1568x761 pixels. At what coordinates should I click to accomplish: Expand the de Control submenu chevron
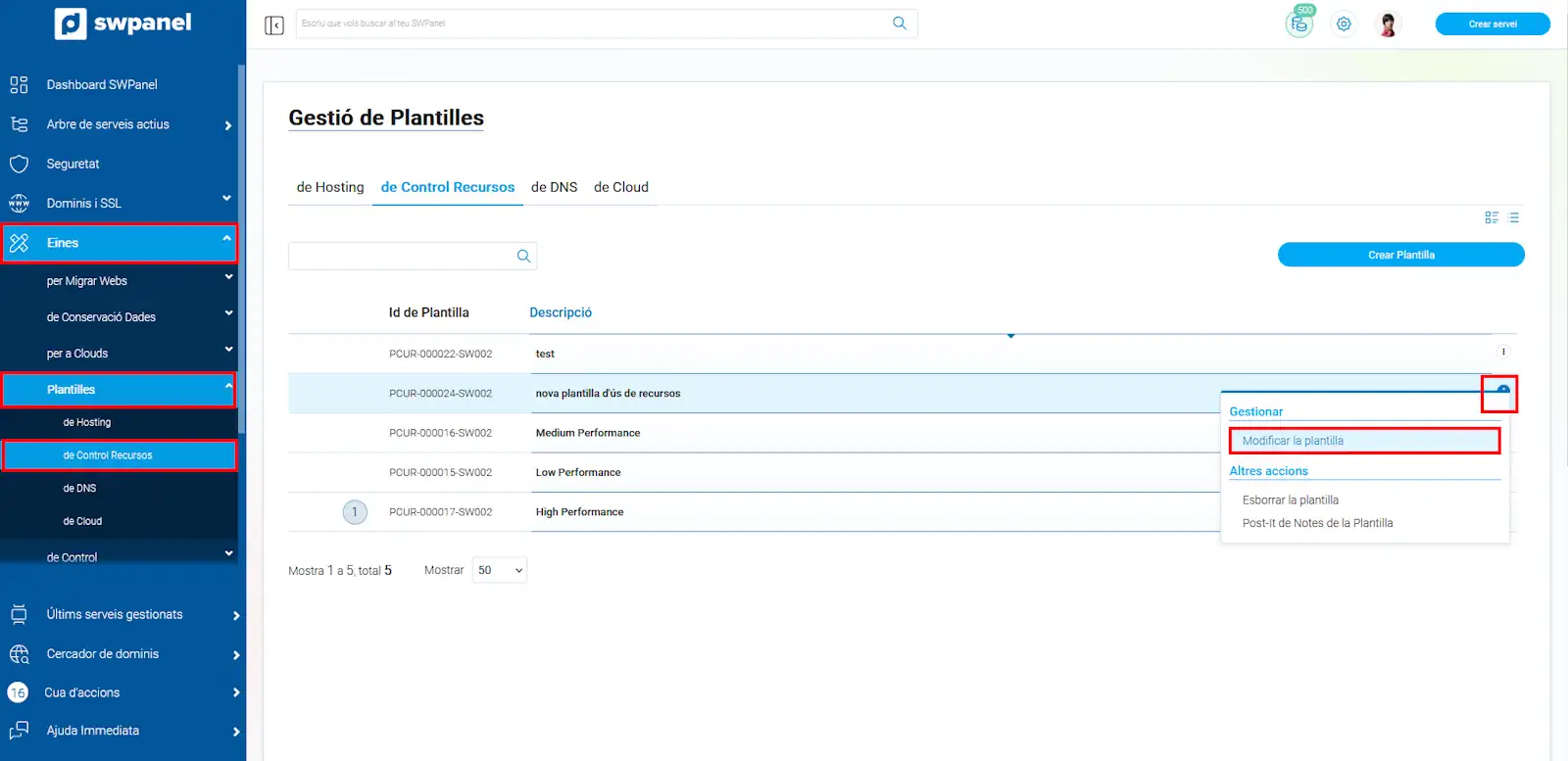[x=228, y=553]
